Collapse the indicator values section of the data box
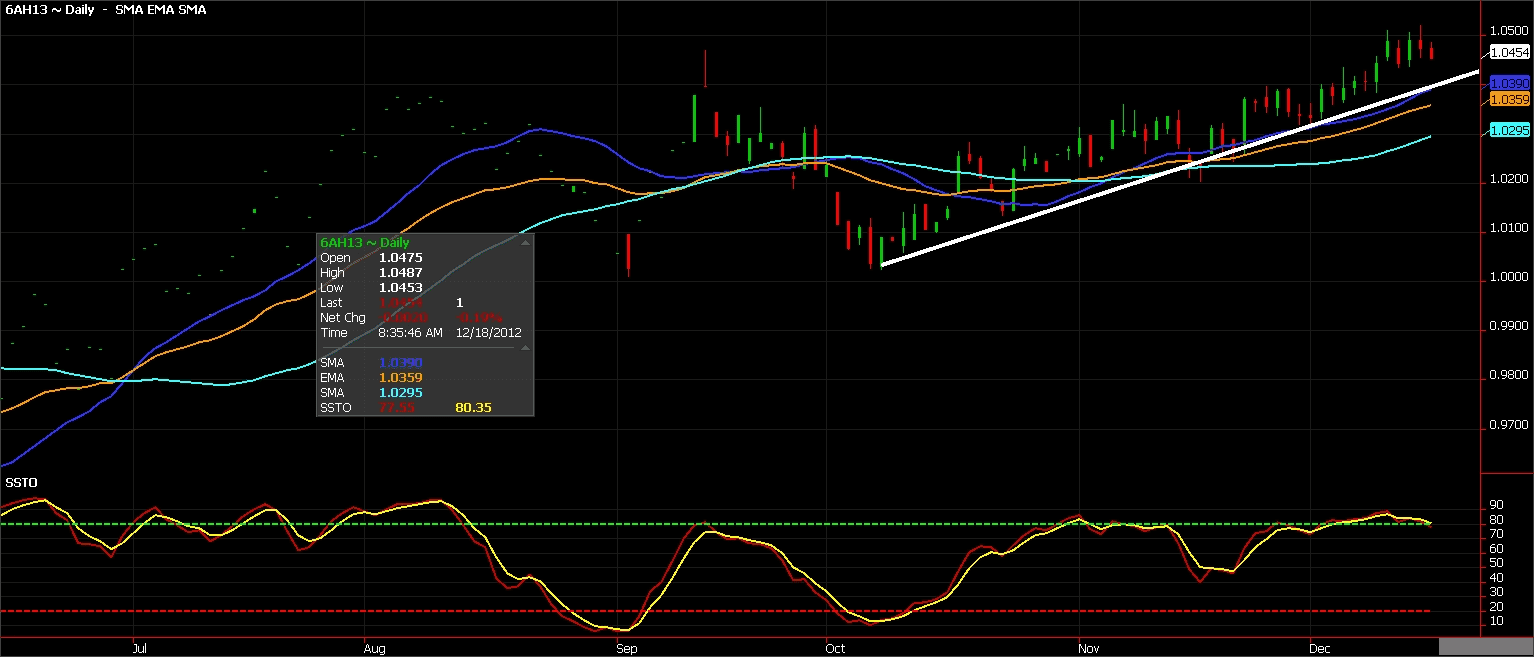1534x657 pixels. 526,348
